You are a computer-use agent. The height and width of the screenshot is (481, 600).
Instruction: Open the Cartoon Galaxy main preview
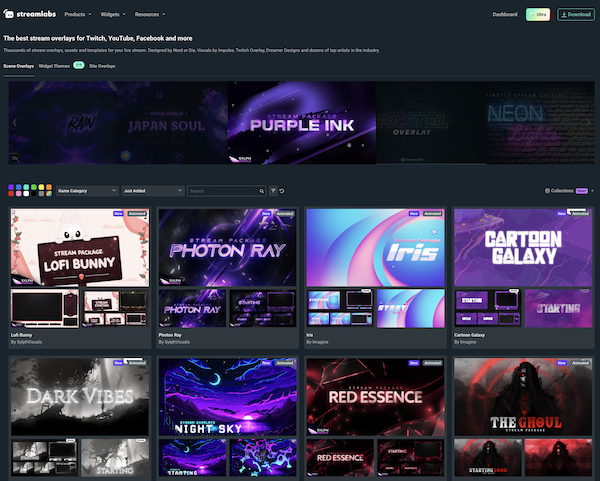coord(523,248)
